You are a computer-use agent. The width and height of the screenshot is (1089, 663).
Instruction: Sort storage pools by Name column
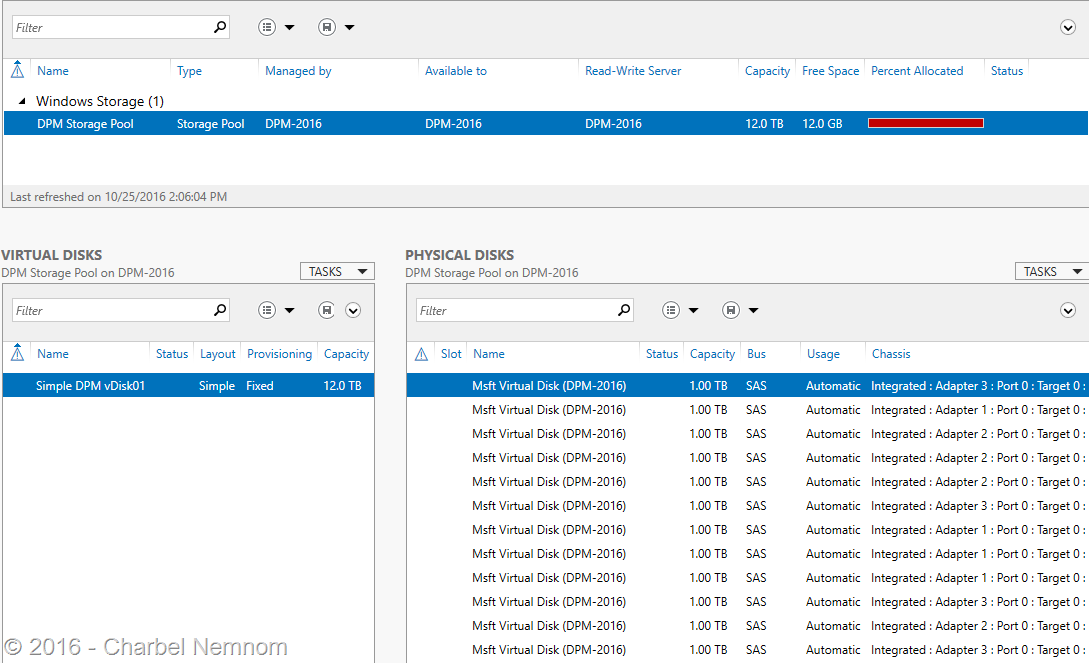(53, 71)
